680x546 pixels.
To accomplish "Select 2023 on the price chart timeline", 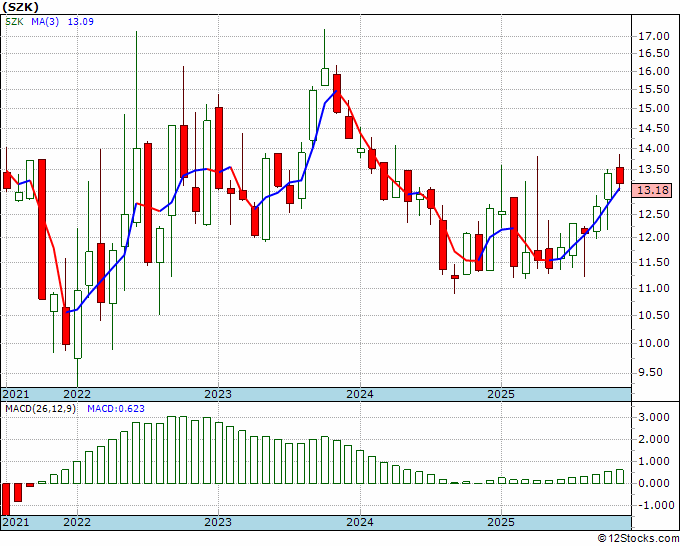I will (x=218, y=394).
